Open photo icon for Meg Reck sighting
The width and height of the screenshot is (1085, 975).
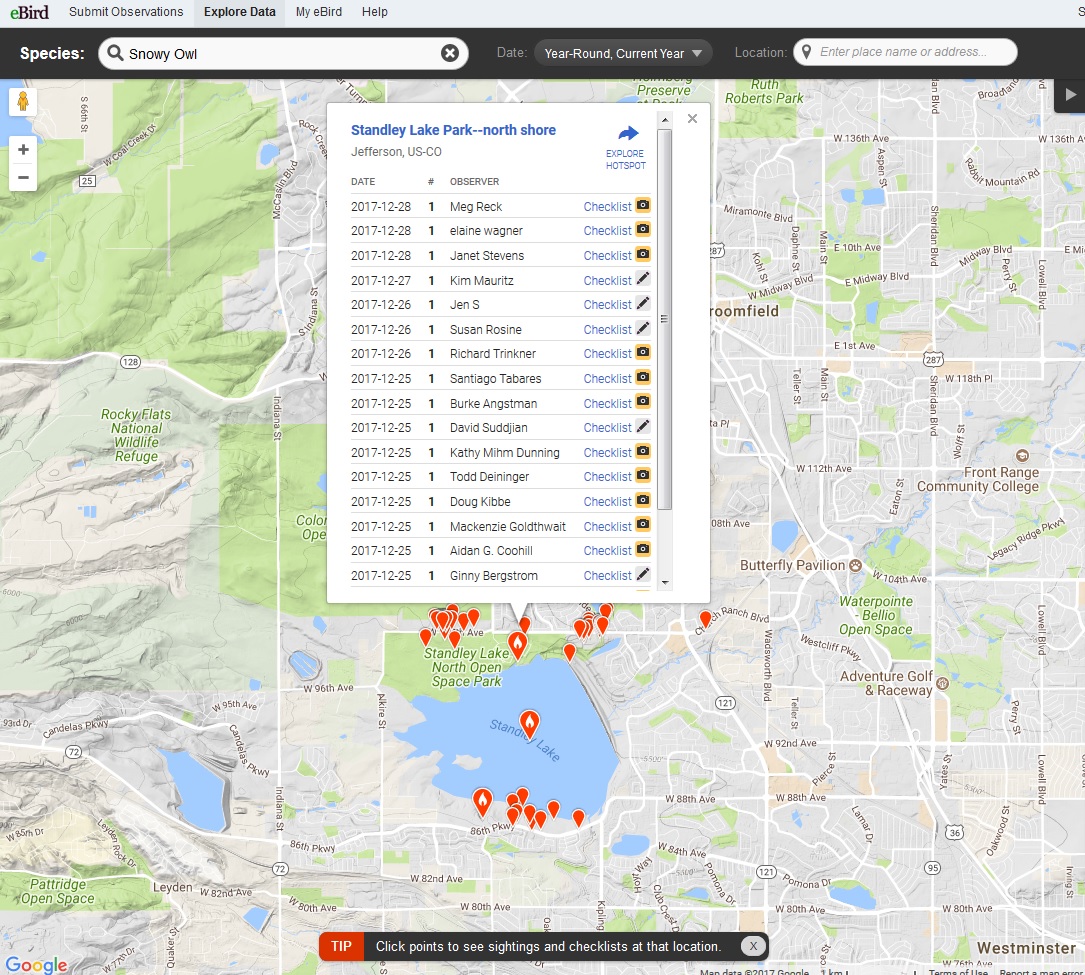(643, 205)
